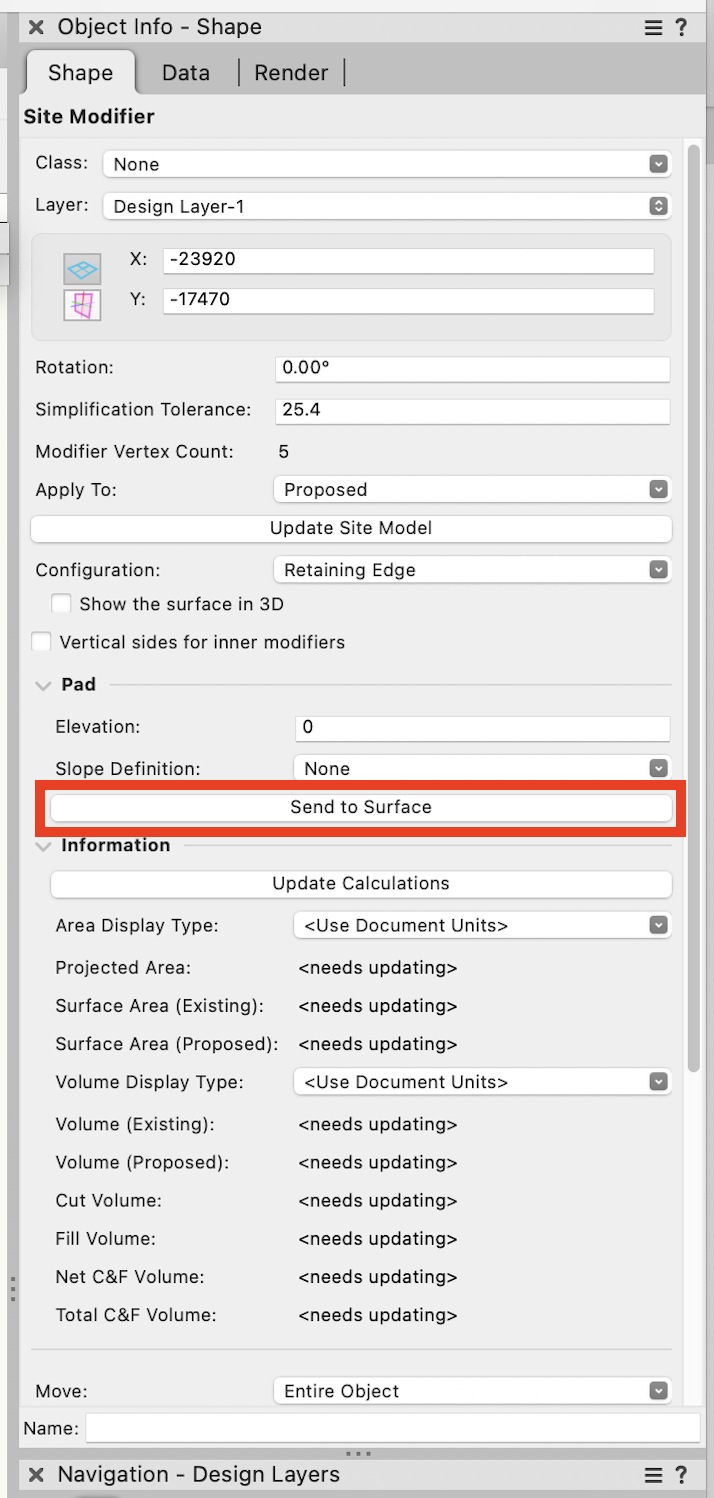The image size is (714, 1498).
Task: Click the Update Site Model button
Action: pyautogui.click(x=351, y=528)
